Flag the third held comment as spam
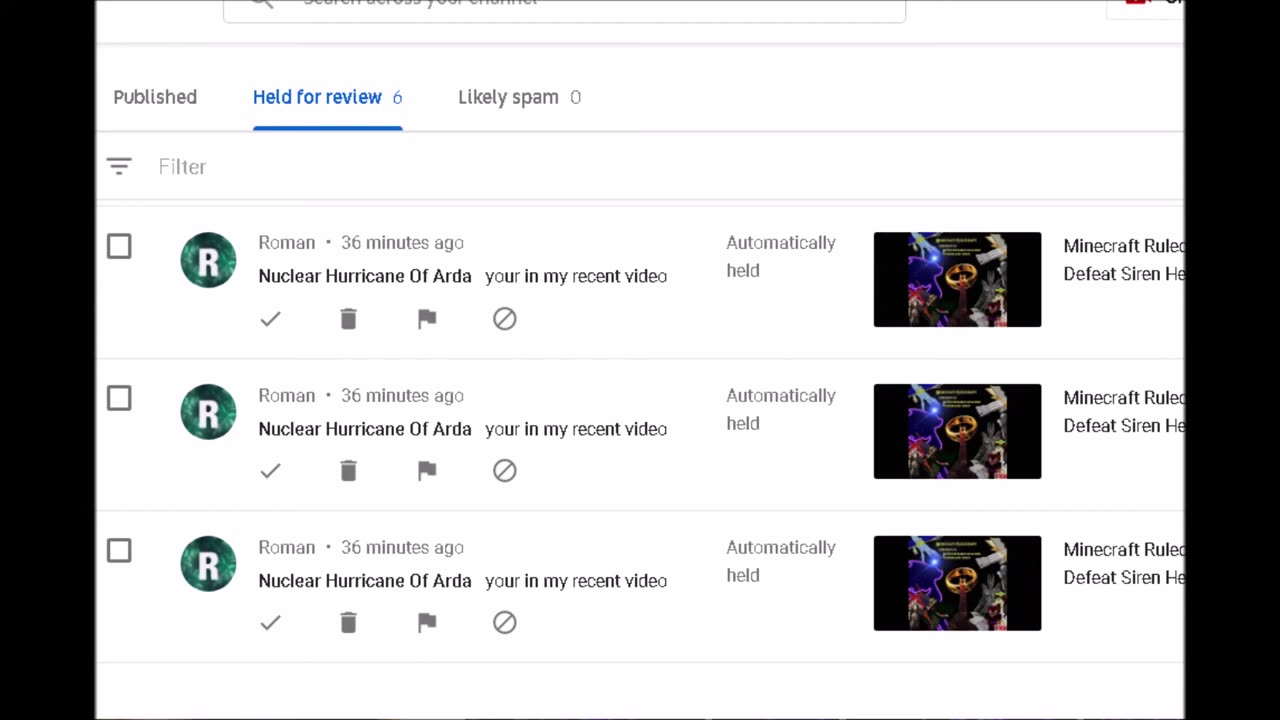The image size is (1280, 720). point(427,623)
